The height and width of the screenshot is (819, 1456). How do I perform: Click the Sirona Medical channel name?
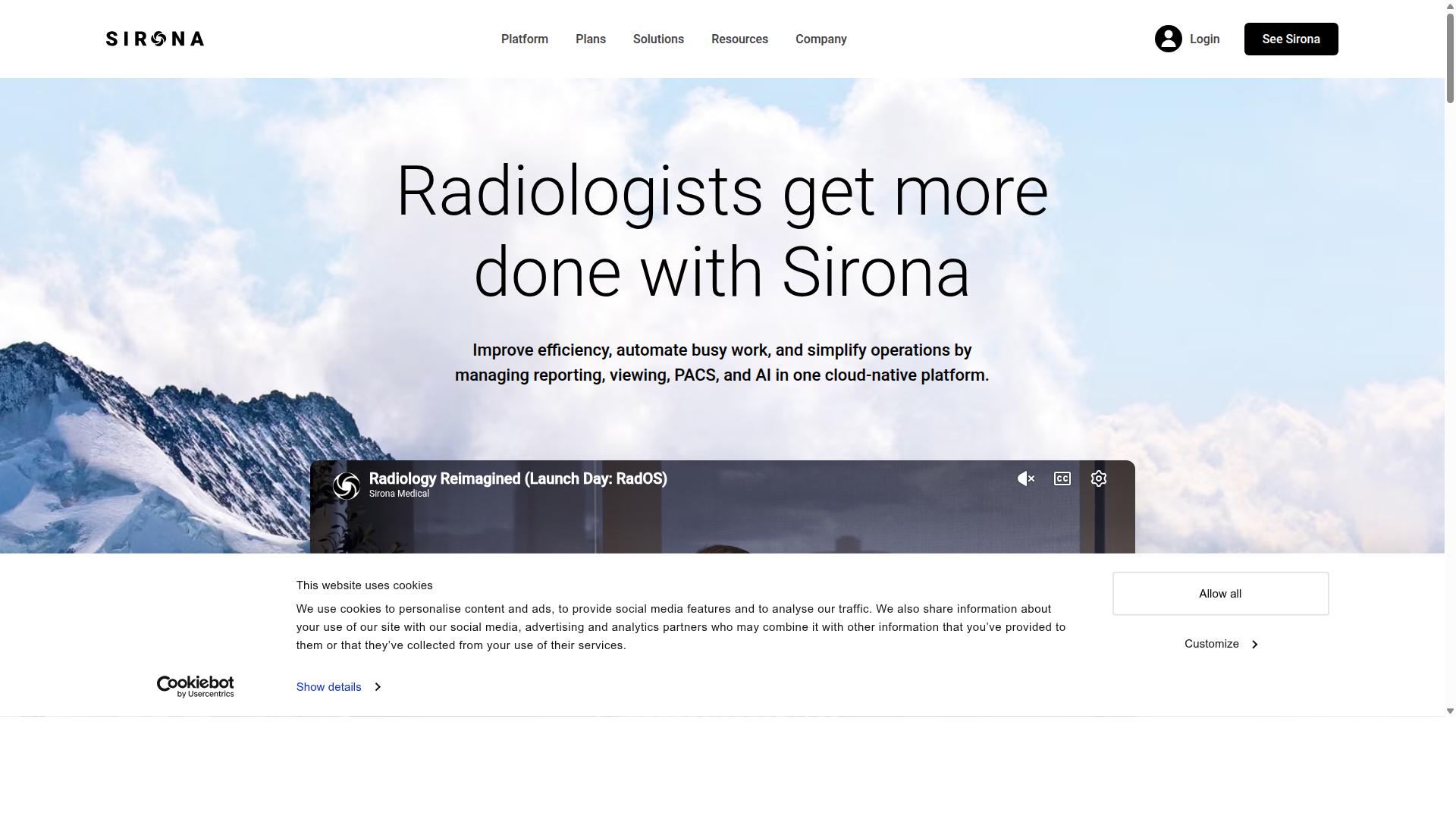coord(399,494)
